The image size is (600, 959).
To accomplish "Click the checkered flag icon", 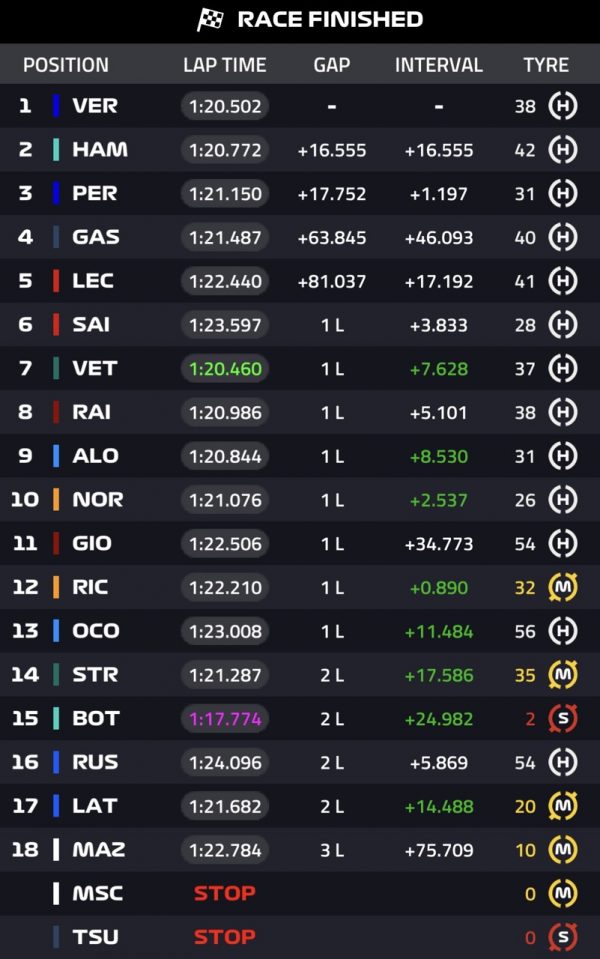I will [x=210, y=20].
